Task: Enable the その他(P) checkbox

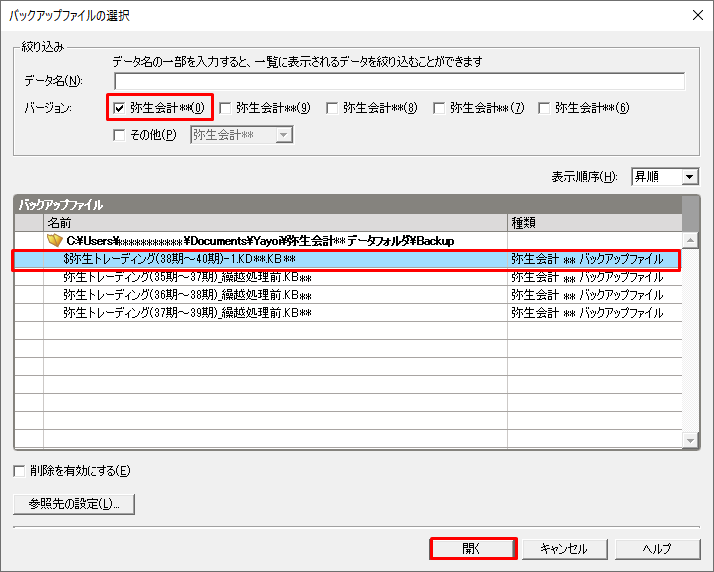Action: click(x=119, y=135)
